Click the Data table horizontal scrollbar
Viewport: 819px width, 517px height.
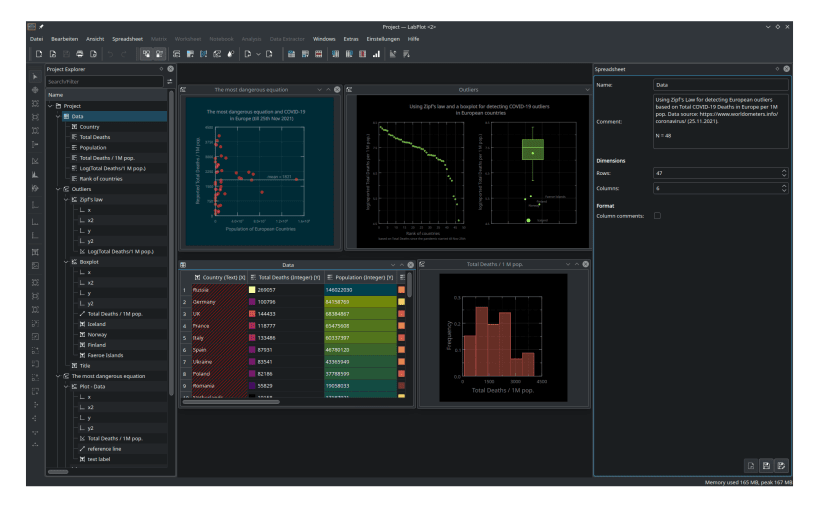pyautogui.click(x=231, y=402)
